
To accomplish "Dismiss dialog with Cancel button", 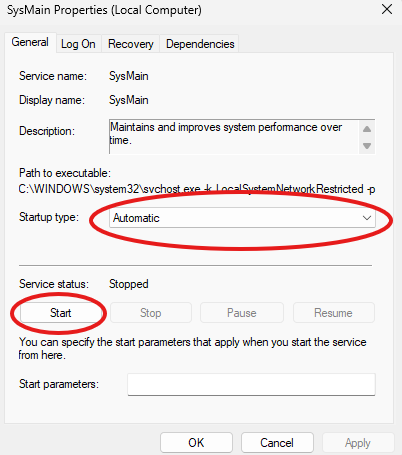I will coord(277,443).
